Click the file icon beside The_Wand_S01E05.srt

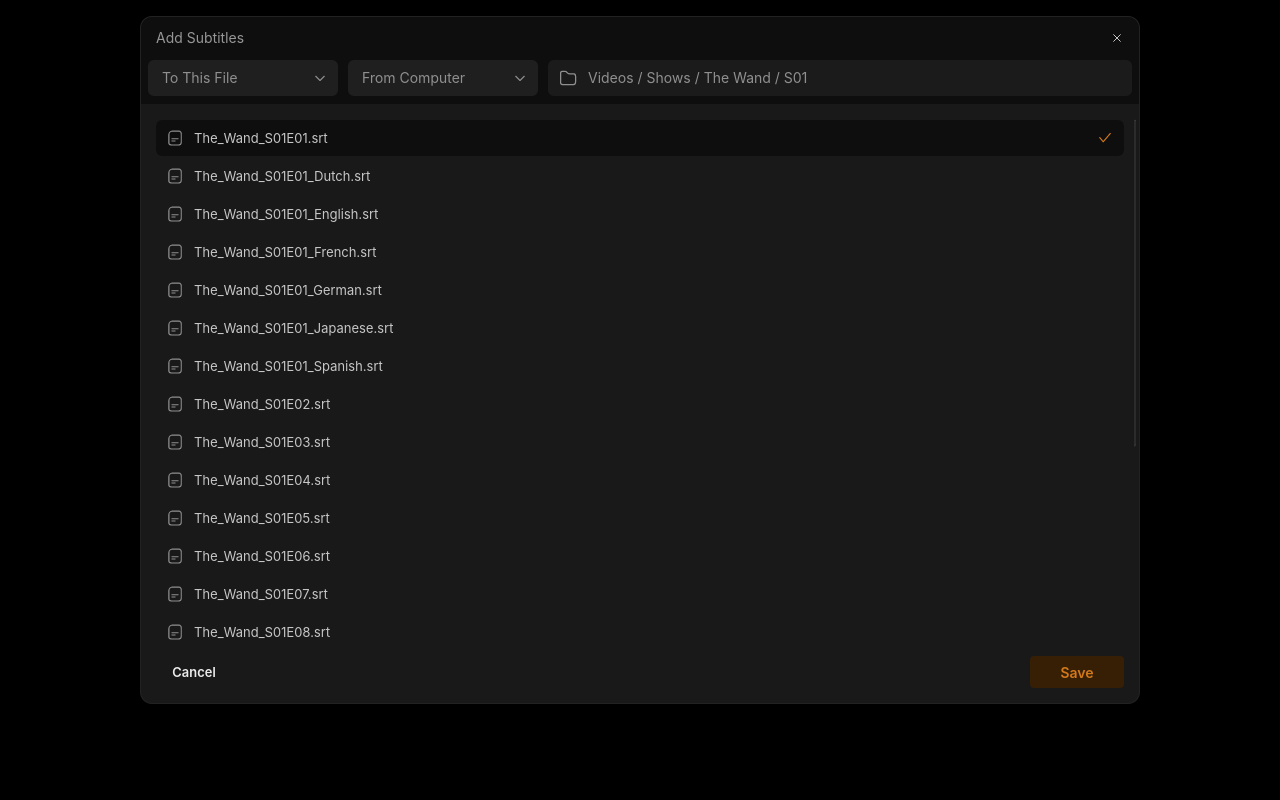(x=175, y=518)
